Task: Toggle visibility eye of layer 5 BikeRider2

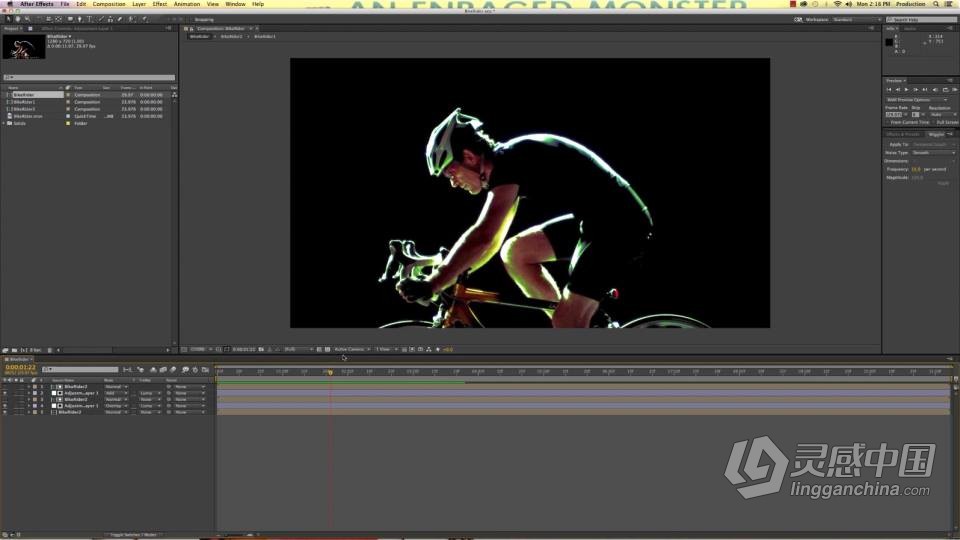Action: click(5, 412)
